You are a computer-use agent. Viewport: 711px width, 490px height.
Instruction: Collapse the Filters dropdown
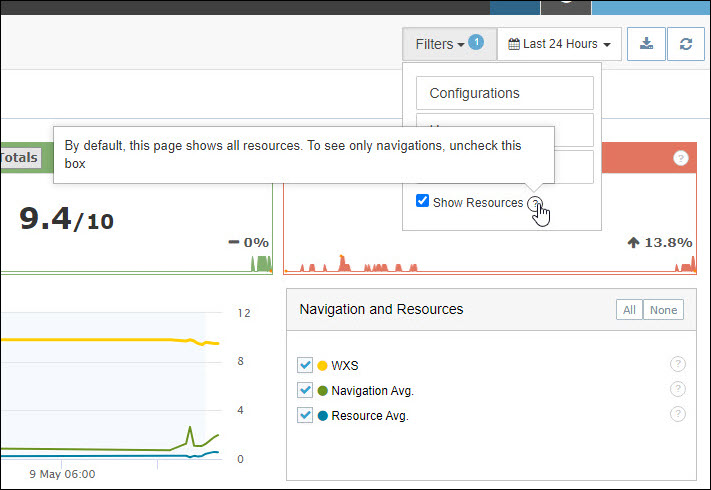[442, 44]
